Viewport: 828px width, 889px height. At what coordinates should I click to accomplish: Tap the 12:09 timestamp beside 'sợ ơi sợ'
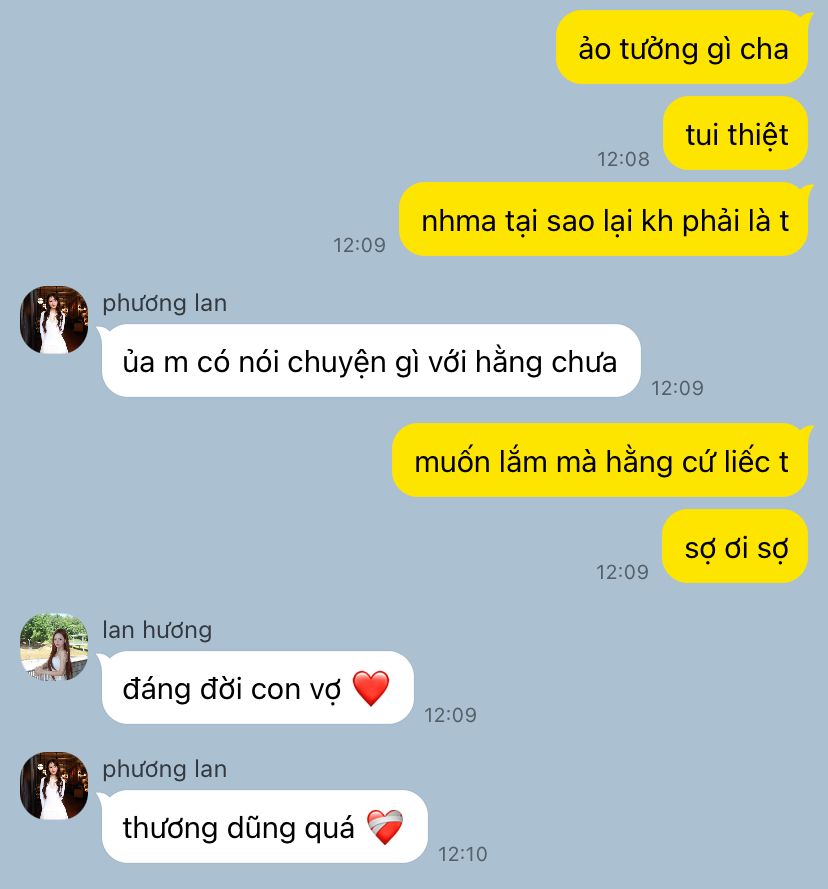click(622, 572)
